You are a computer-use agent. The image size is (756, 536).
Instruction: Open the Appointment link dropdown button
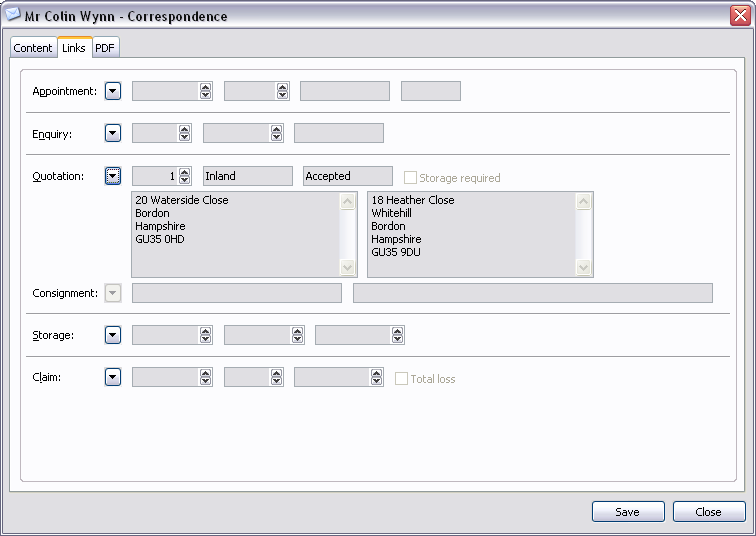click(x=113, y=91)
